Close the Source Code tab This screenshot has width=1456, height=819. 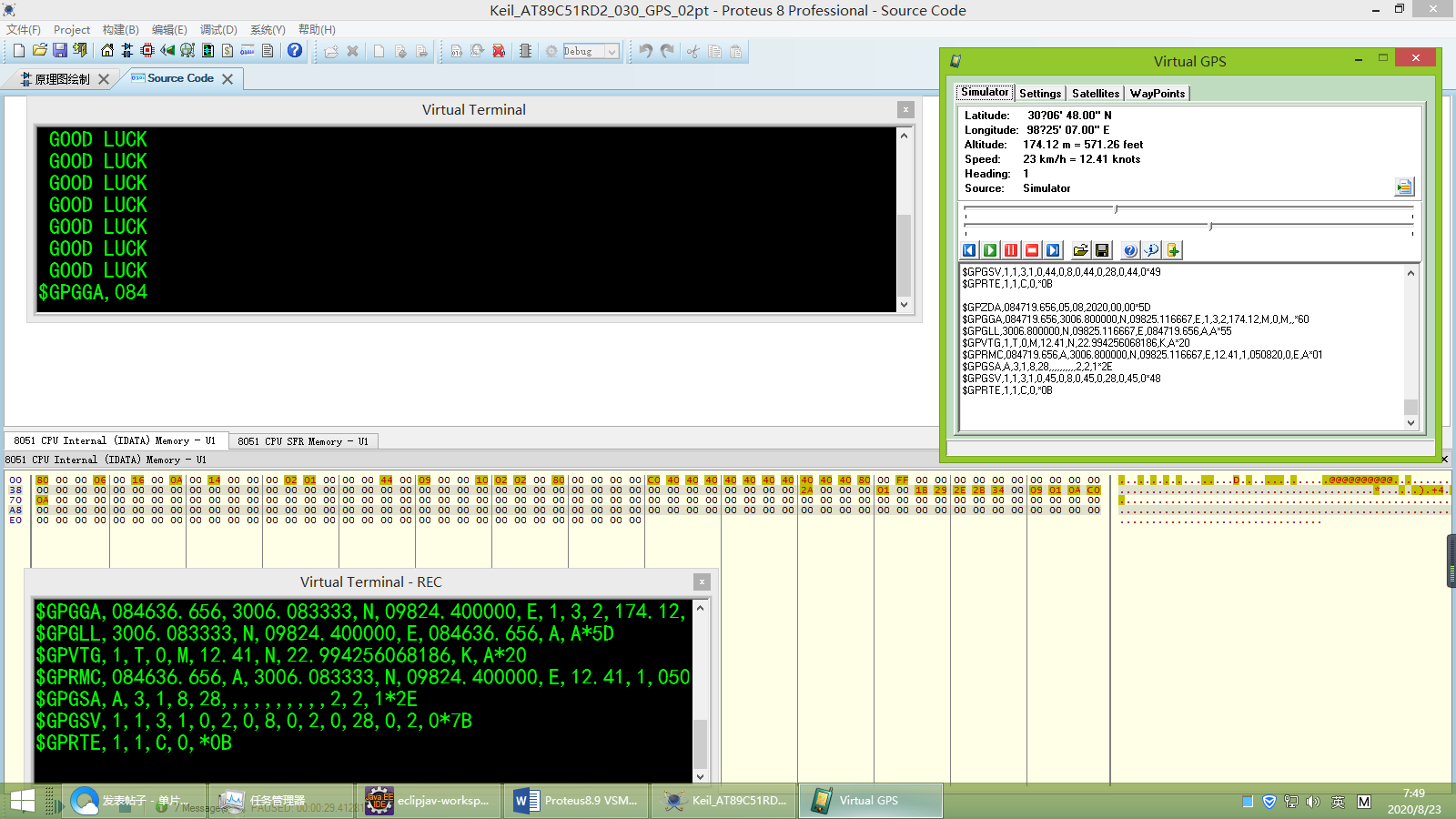pos(227,79)
